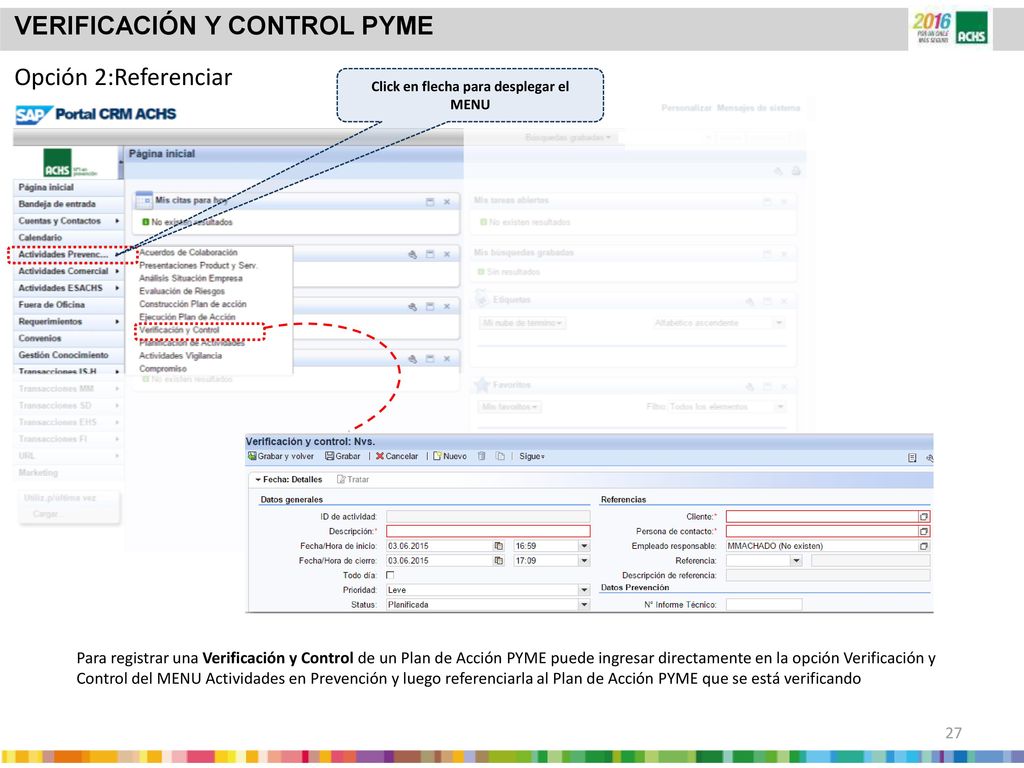Click the Cliente input field
This screenshot has width=1024, height=768.
(x=822, y=517)
